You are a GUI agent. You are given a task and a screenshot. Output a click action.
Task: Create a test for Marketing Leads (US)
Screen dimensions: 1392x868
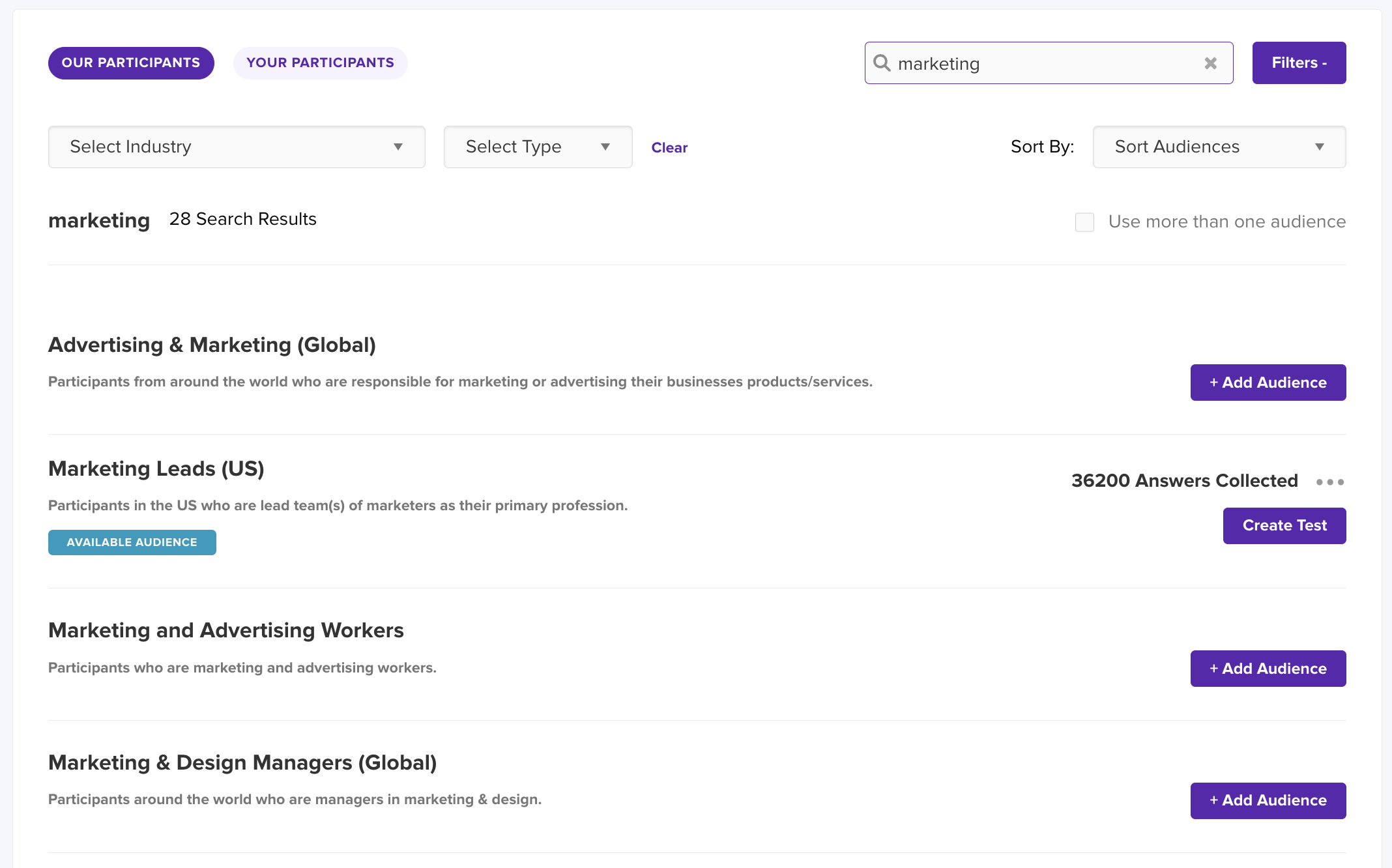click(1284, 526)
